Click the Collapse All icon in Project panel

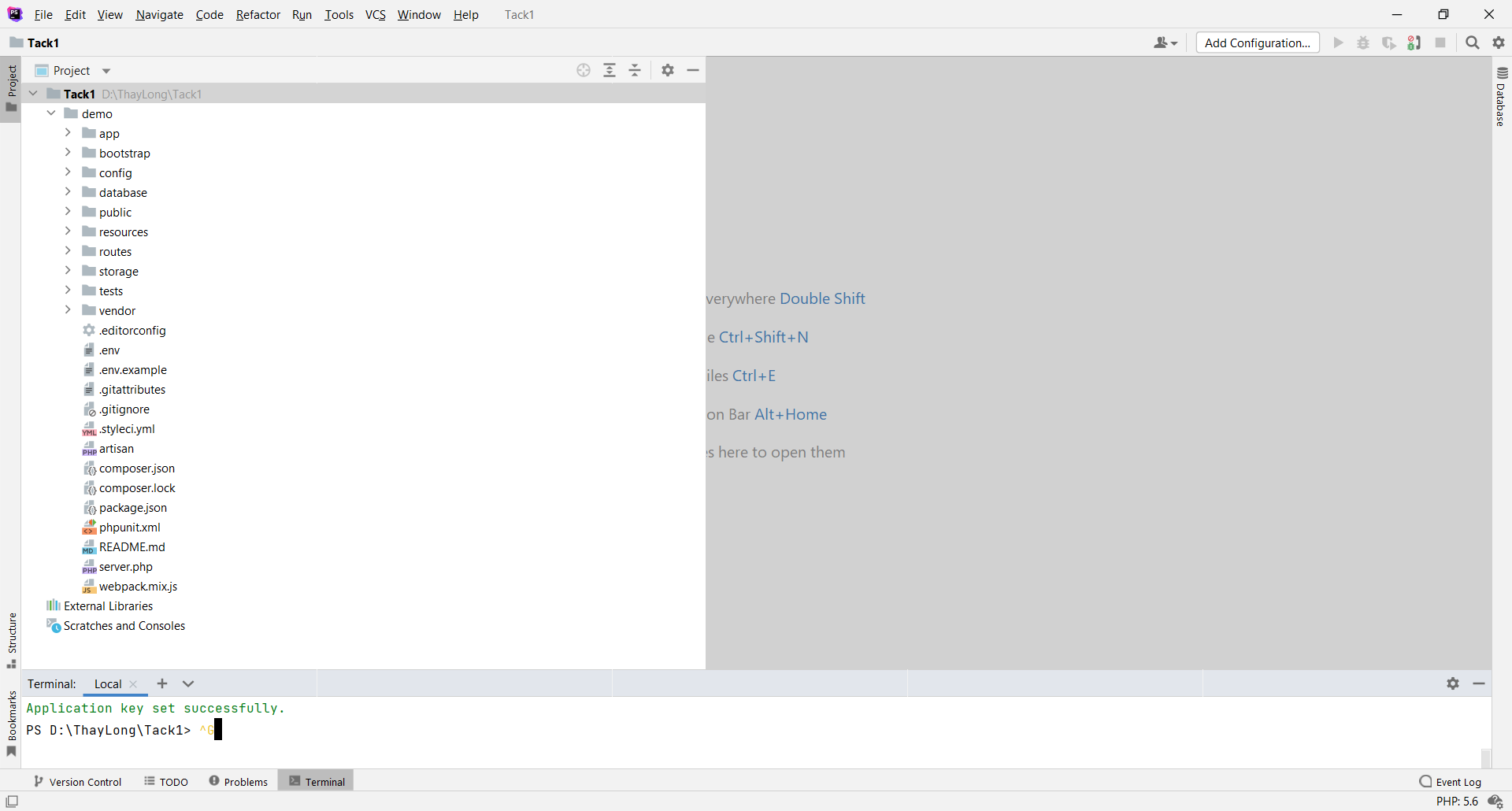tap(635, 70)
